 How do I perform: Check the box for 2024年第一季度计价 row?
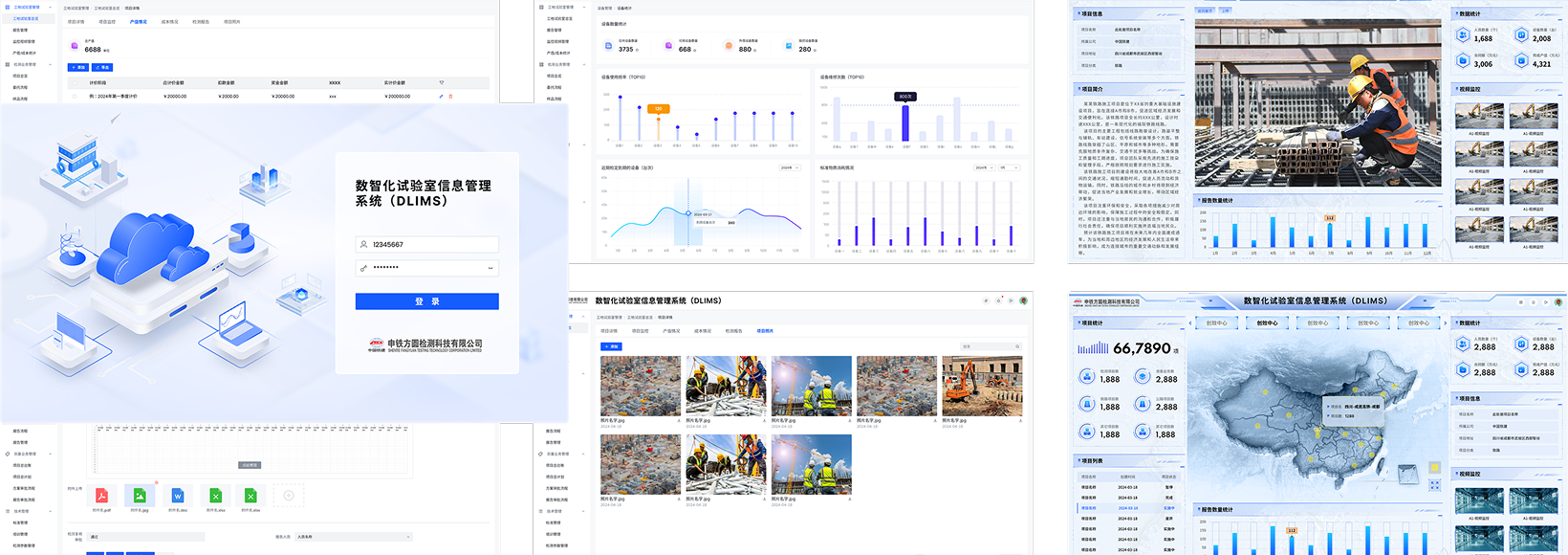point(75,96)
